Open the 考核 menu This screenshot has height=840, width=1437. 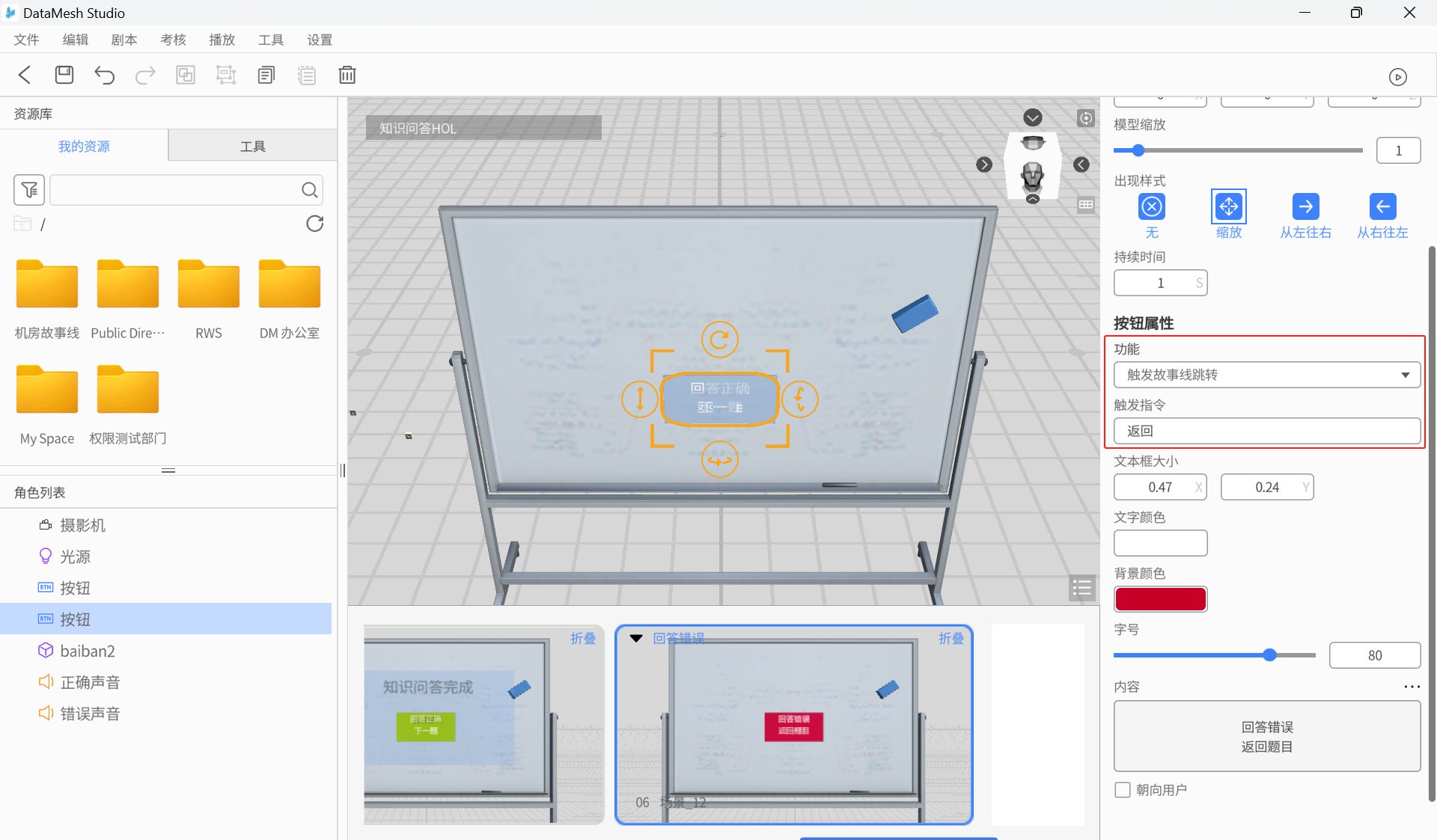[173, 40]
